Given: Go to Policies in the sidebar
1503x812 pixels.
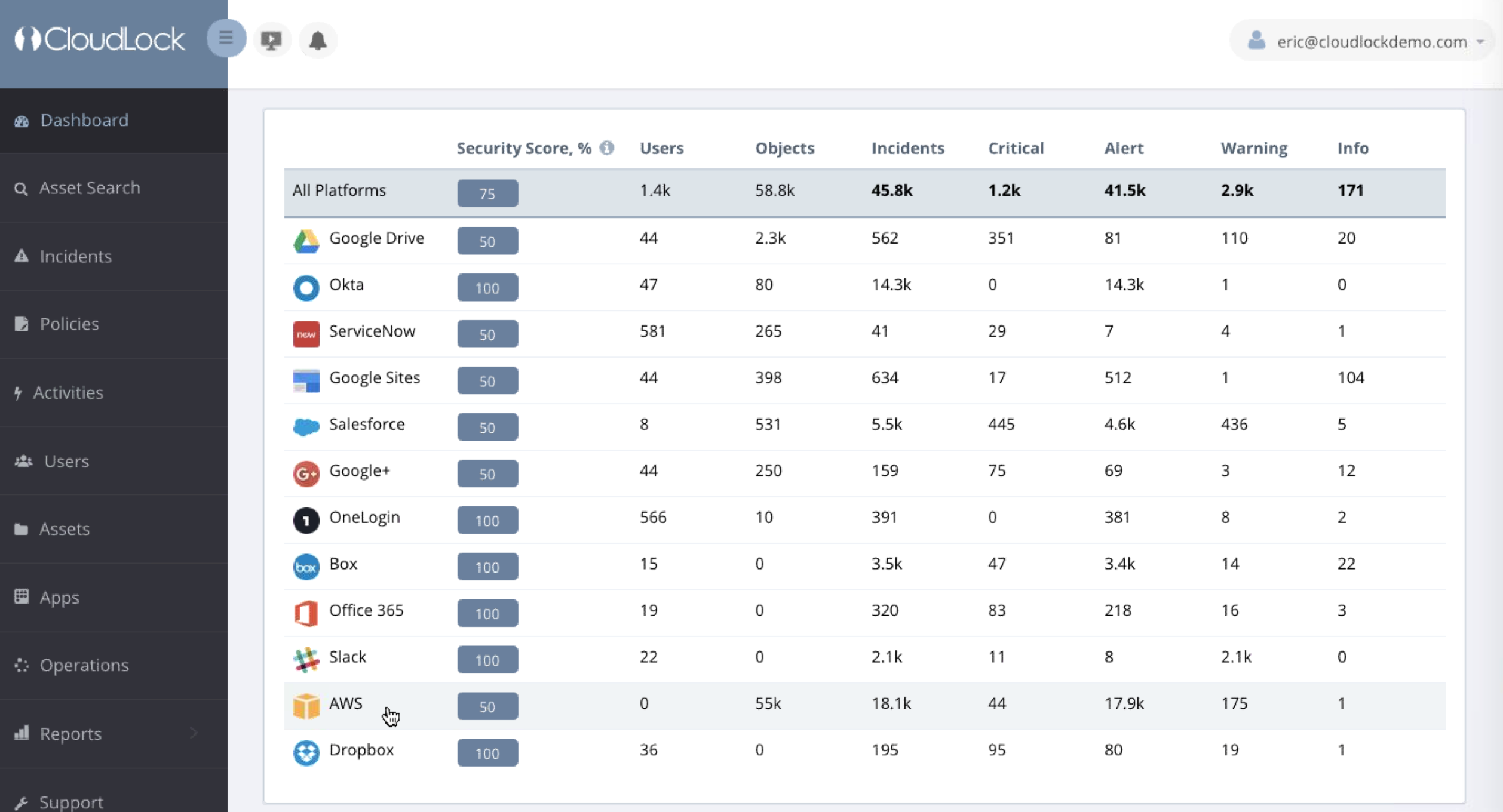Looking at the screenshot, I should pyautogui.click(x=69, y=324).
